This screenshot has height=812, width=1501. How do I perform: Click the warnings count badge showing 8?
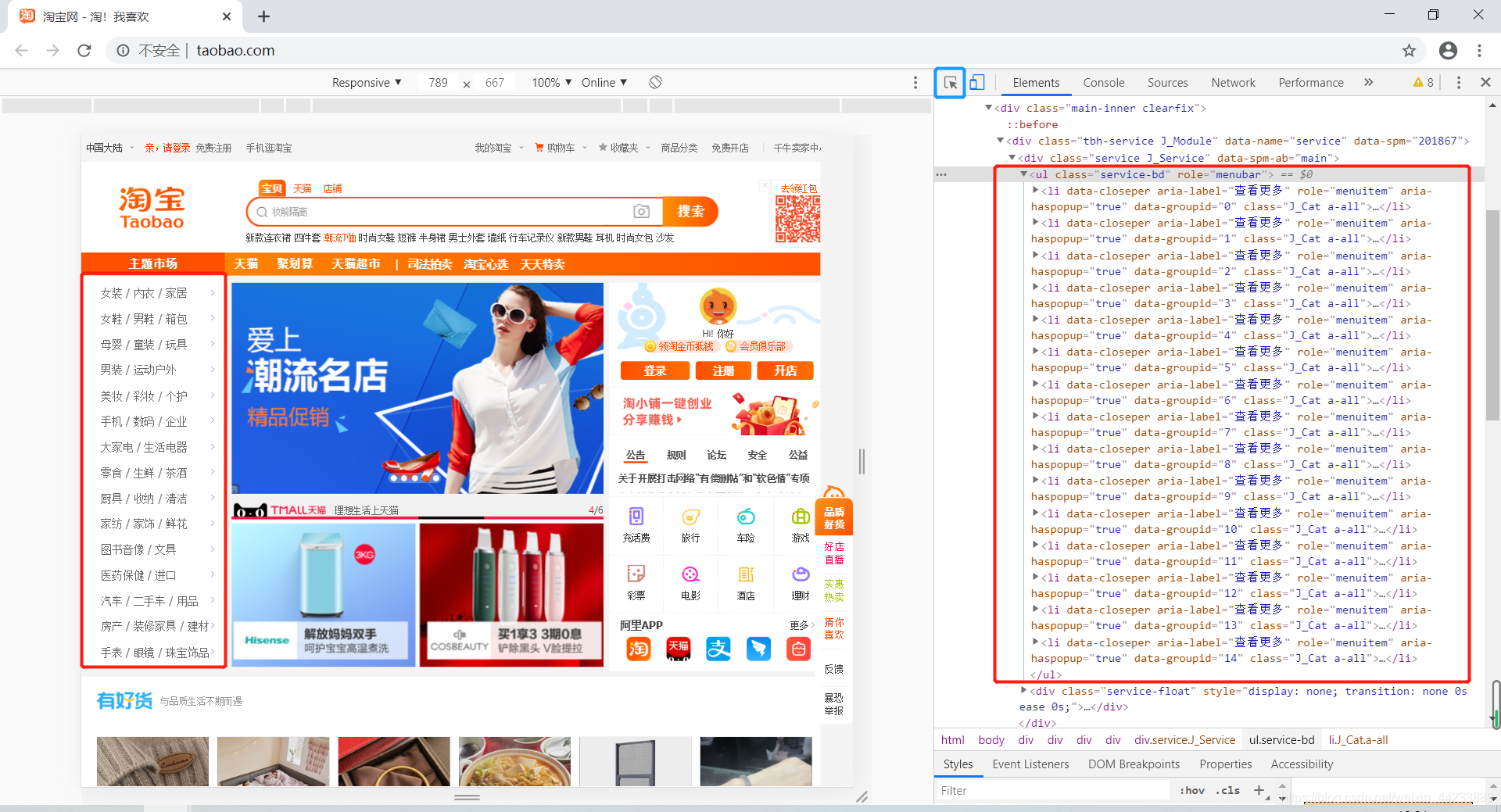point(1423,82)
